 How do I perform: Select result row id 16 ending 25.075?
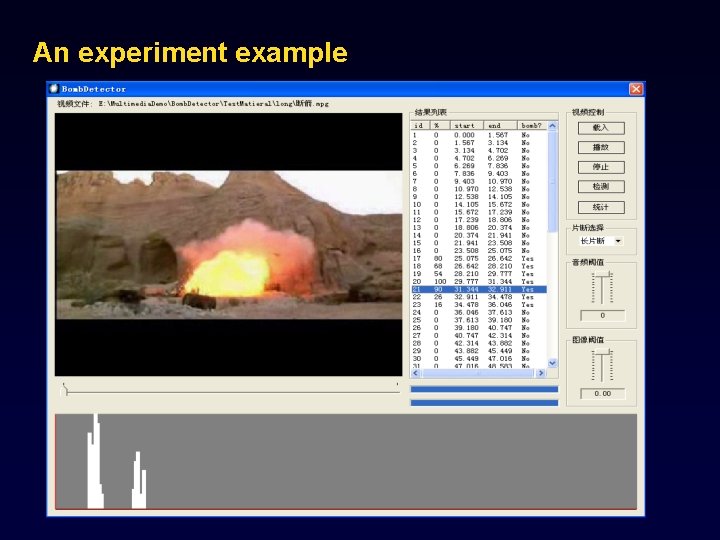(x=478, y=251)
